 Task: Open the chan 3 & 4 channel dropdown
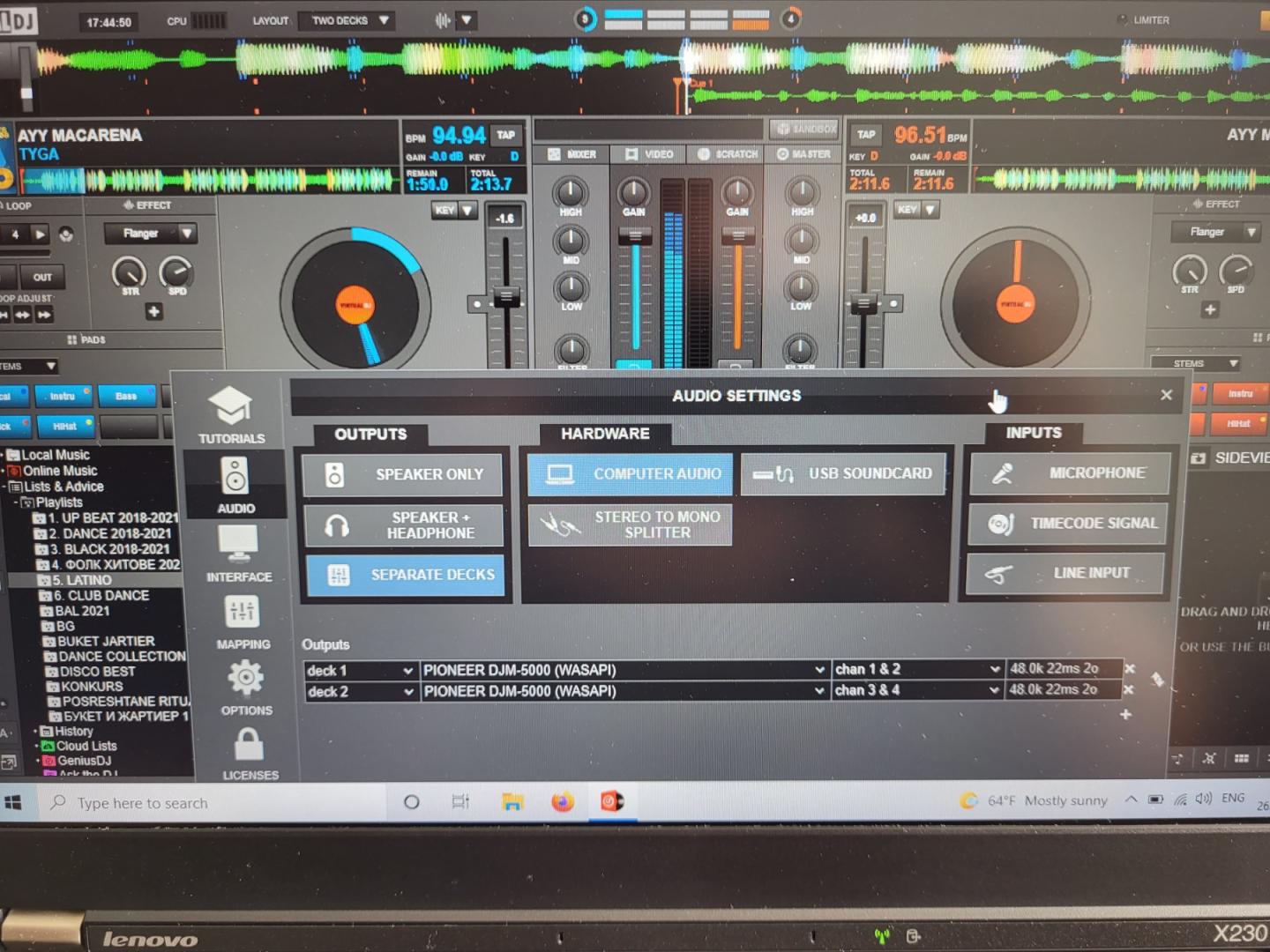917,690
